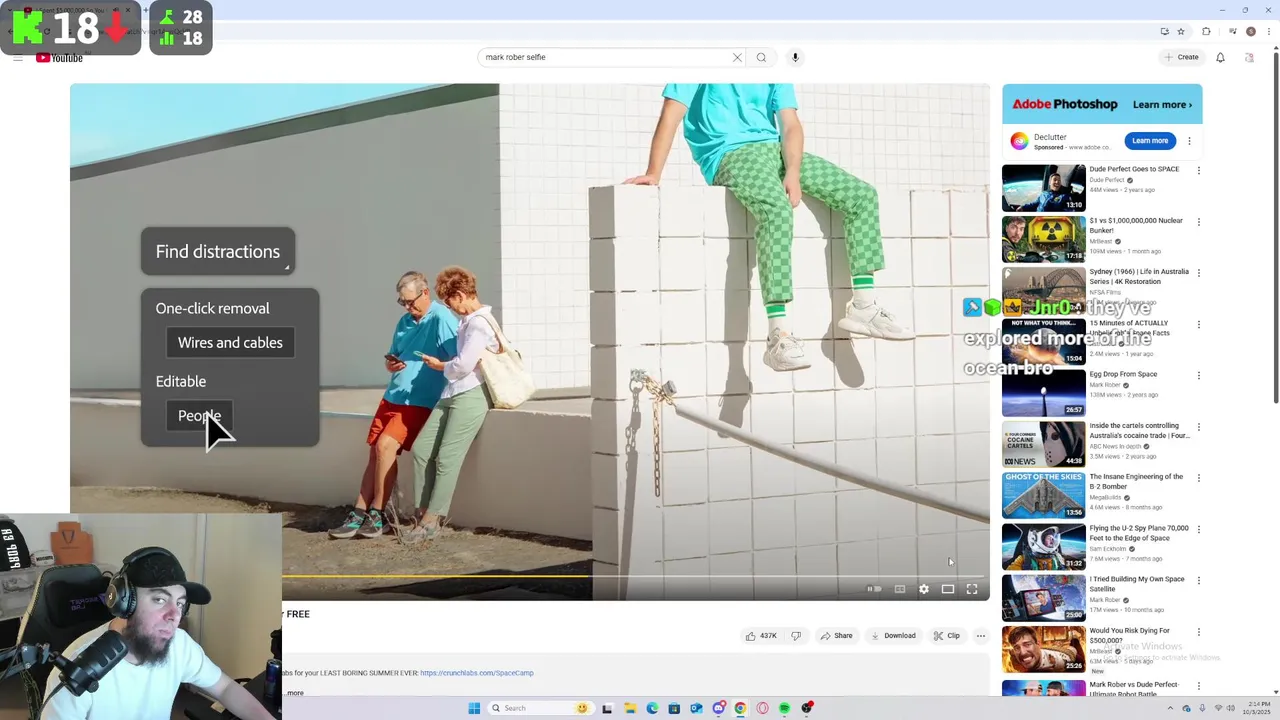Open Microsoft Edge from the taskbar
The width and height of the screenshot is (1280, 720).
[x=652, y=708]
